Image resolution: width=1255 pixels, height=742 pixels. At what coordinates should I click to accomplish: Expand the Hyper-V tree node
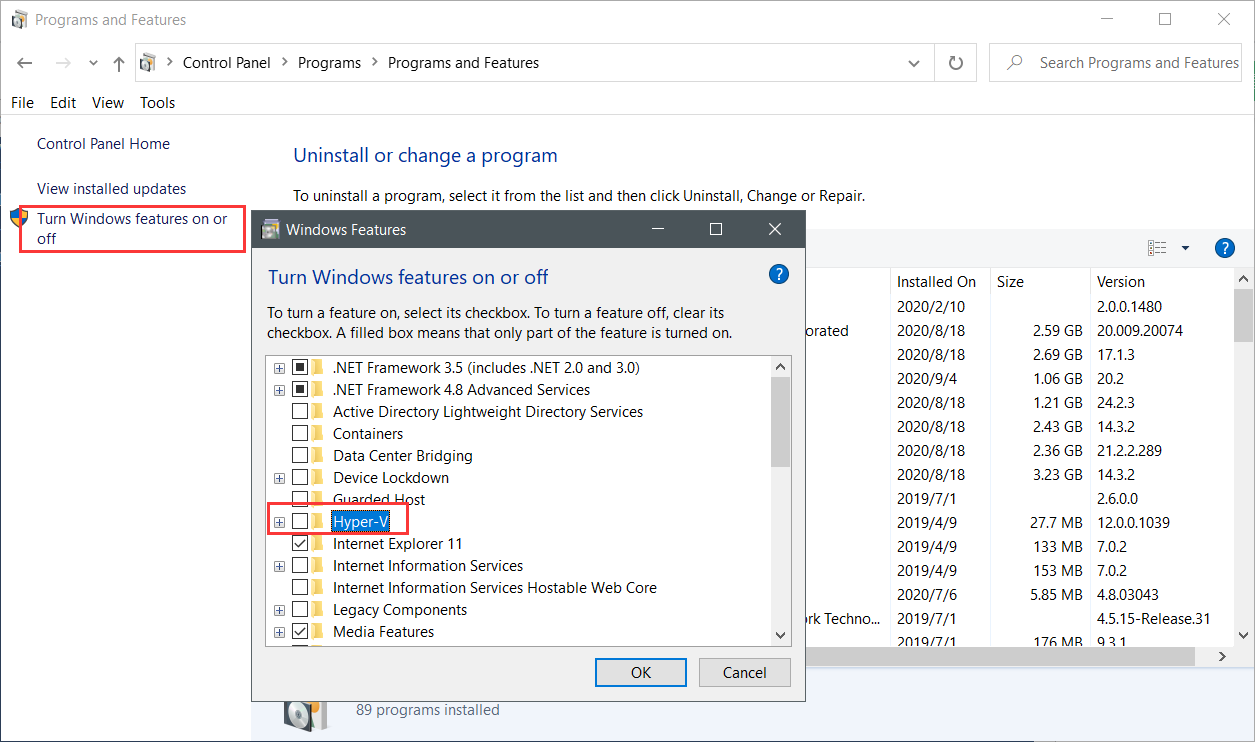(x=279, y=522)
